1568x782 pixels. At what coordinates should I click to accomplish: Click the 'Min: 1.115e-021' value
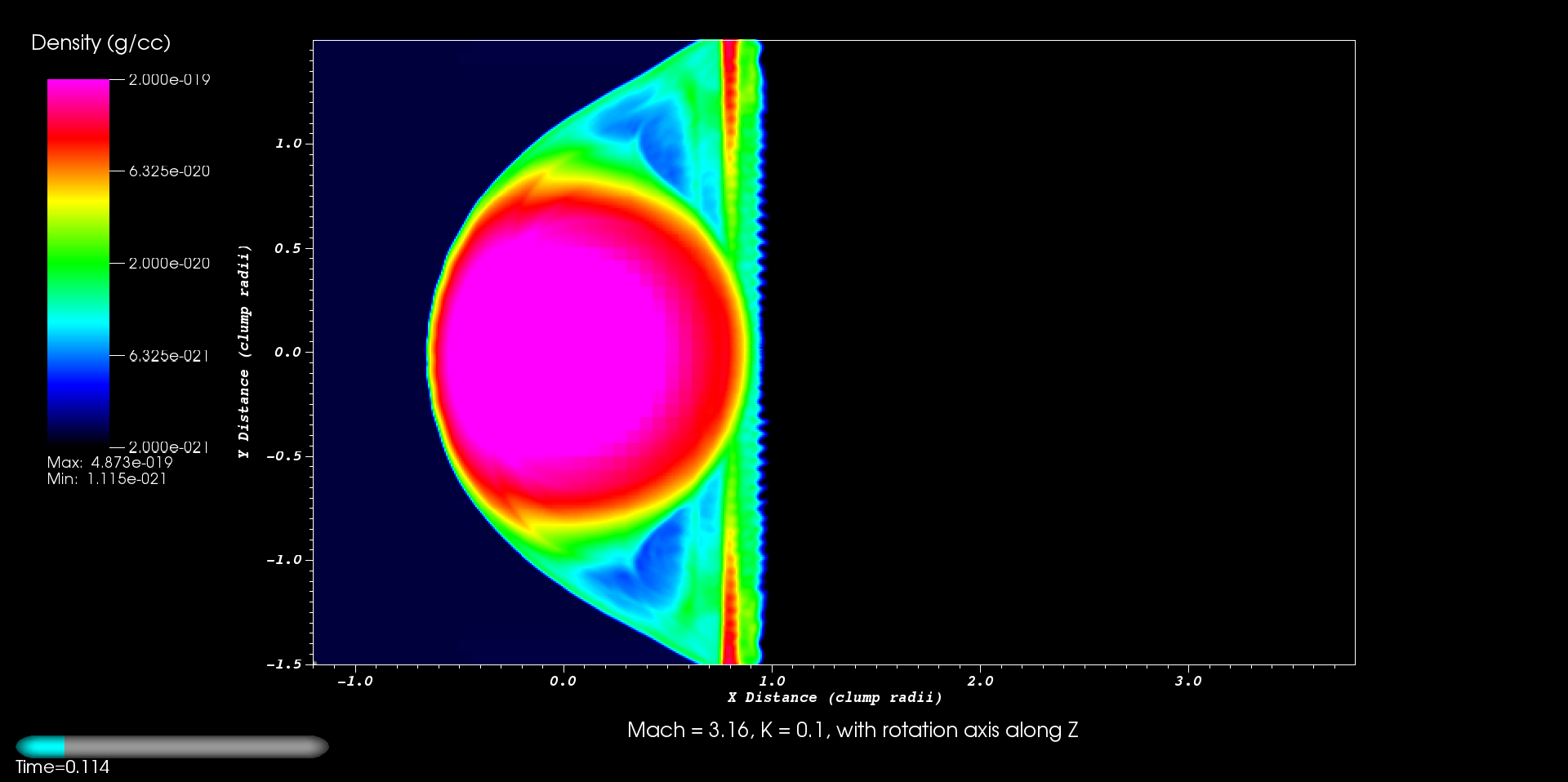[x=107, y=479]
